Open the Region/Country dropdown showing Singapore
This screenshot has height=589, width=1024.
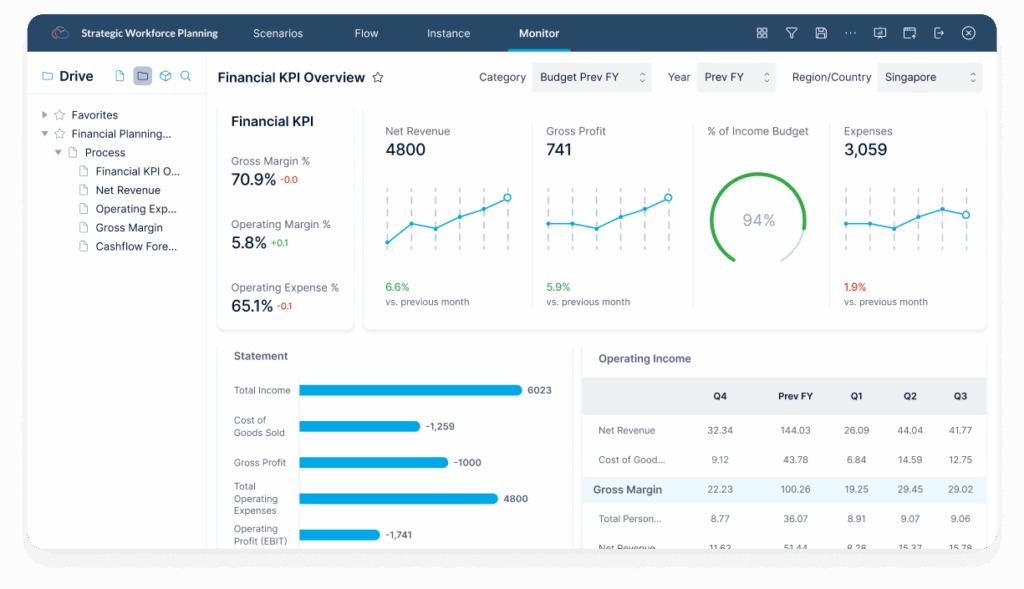coord(929,77)
